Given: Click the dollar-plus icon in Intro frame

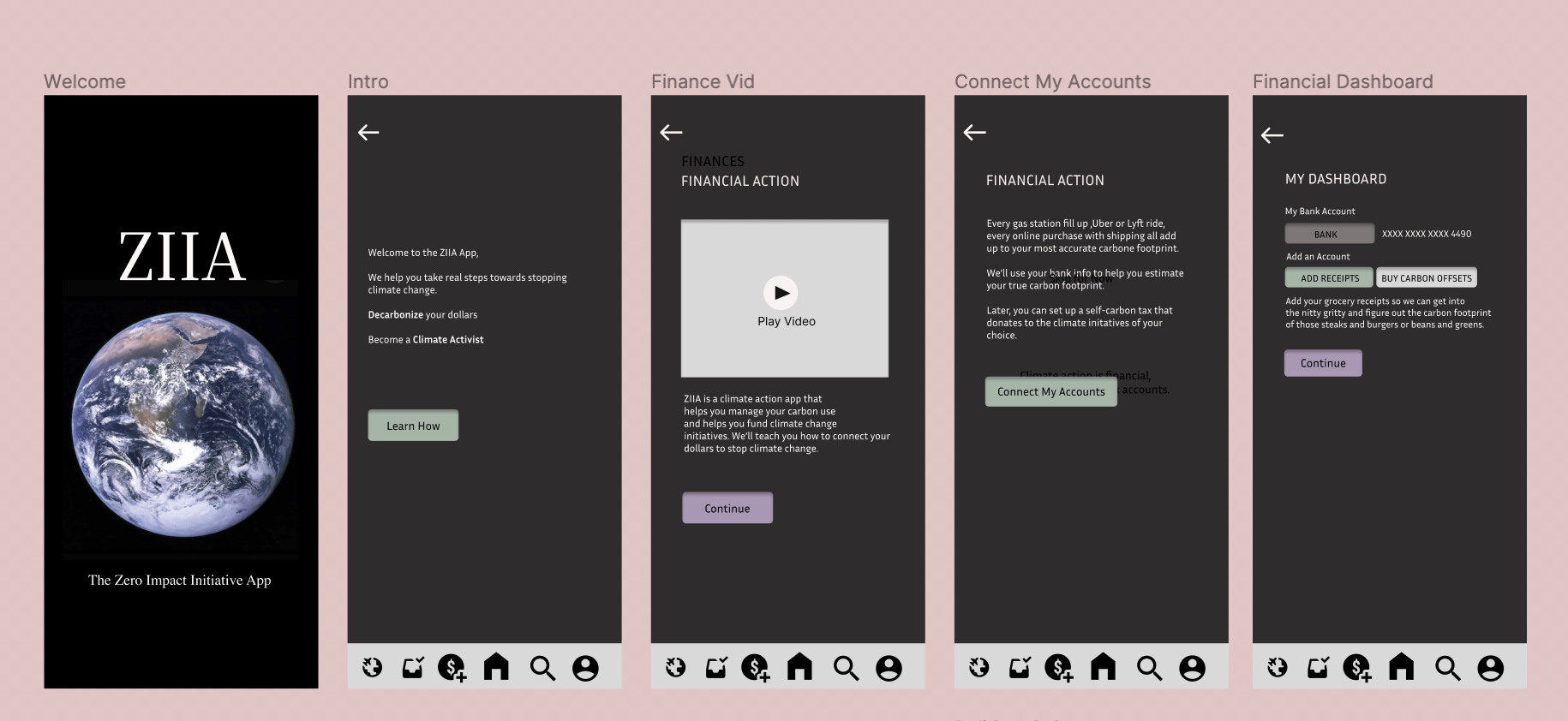Looking at the screenshot, I should tap(452, 668).
